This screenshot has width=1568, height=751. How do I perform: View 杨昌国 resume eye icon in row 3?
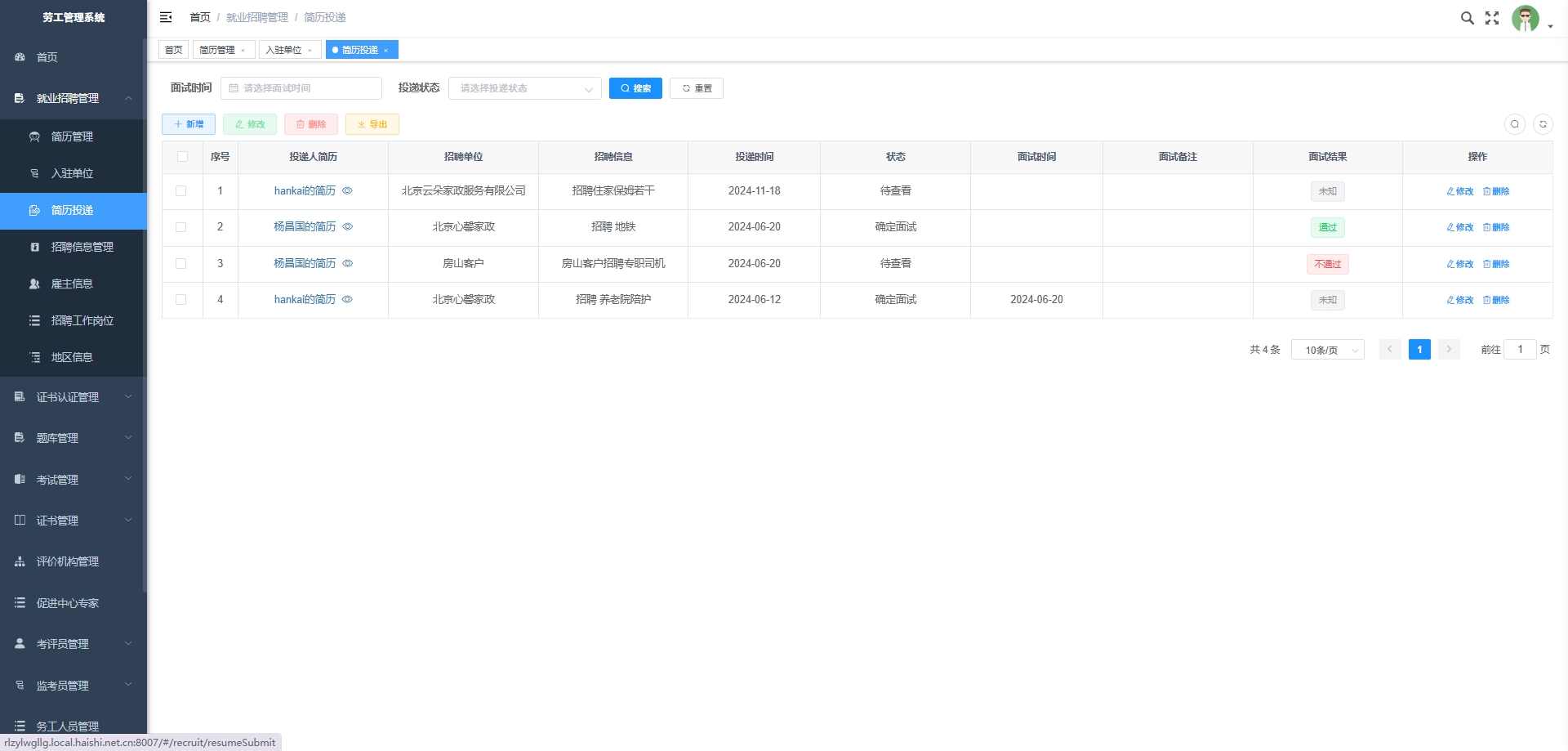pos(347,263)
